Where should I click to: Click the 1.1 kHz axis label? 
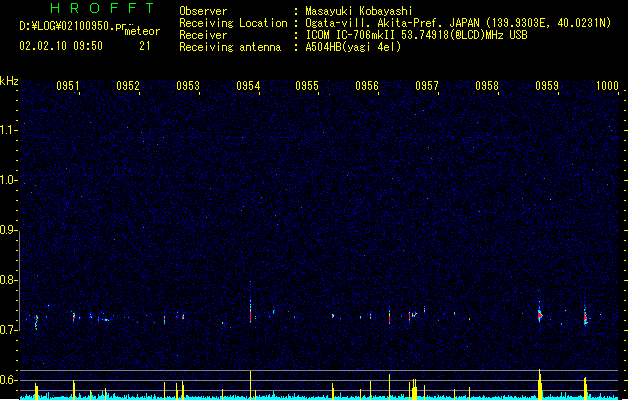coord(8,130)
